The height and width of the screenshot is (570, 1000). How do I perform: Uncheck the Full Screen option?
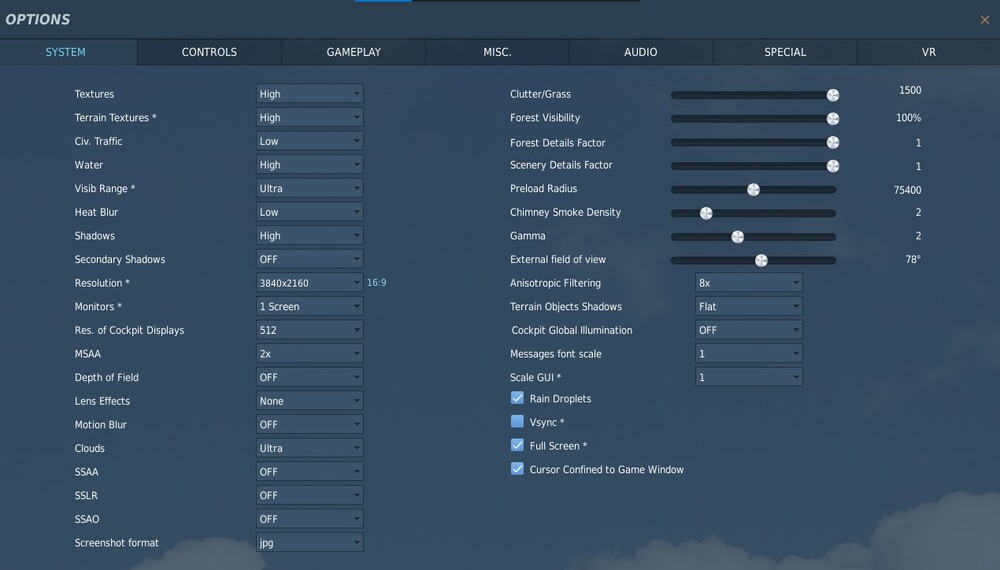(x=517, y=445)
